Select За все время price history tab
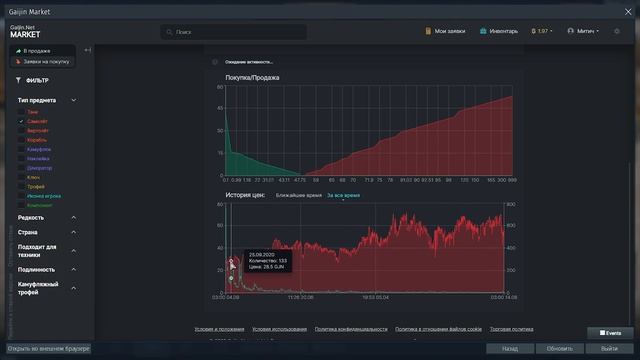The height and width of the screenshot is (360, 640). click(x=343, y=196)
